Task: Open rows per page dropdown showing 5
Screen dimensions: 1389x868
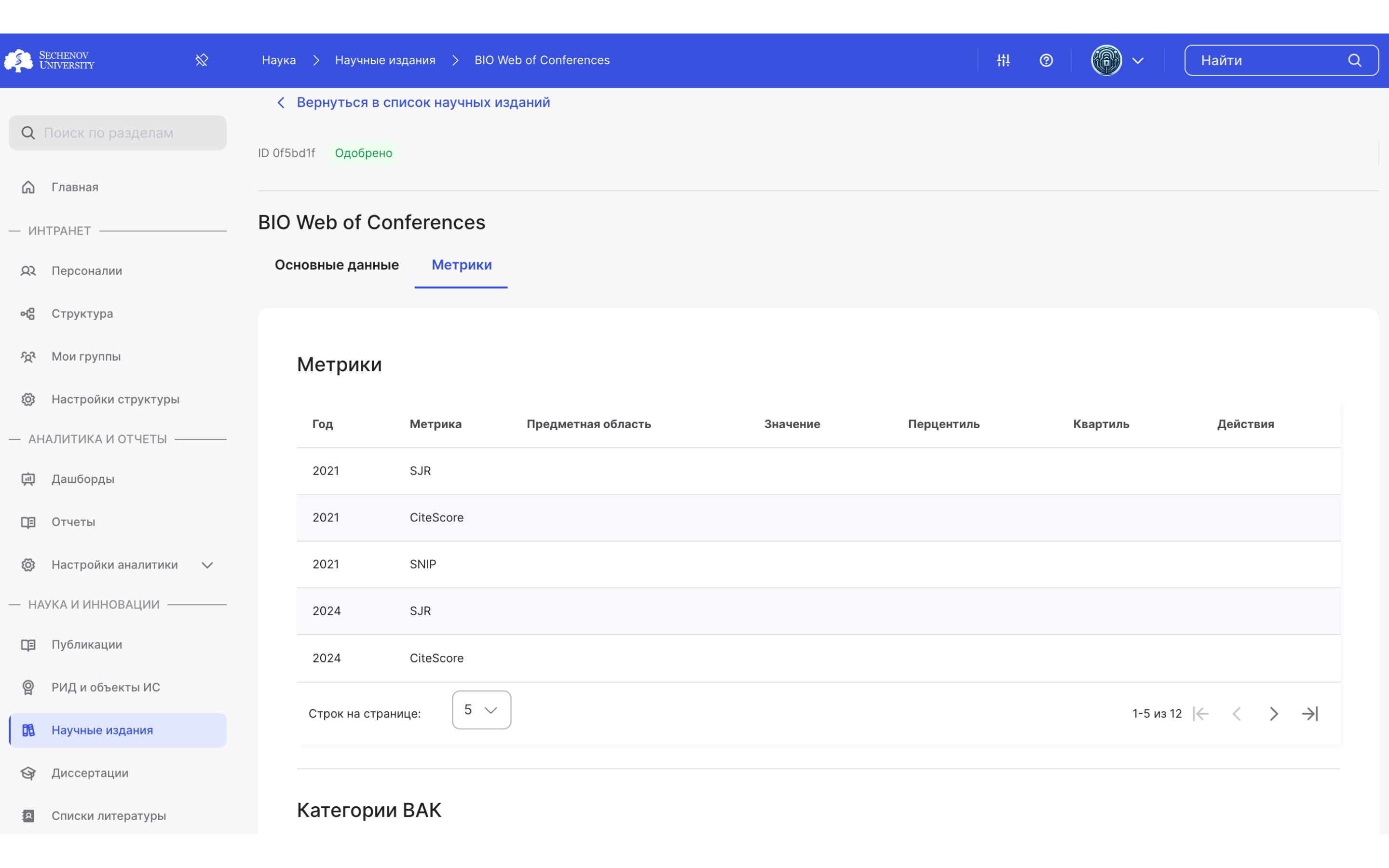Action: (x=481, y=710)
